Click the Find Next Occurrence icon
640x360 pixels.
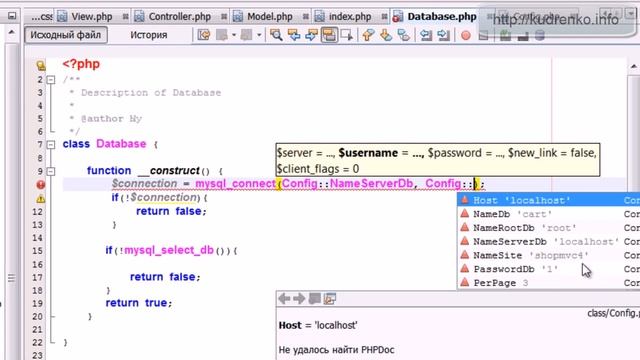311,35
